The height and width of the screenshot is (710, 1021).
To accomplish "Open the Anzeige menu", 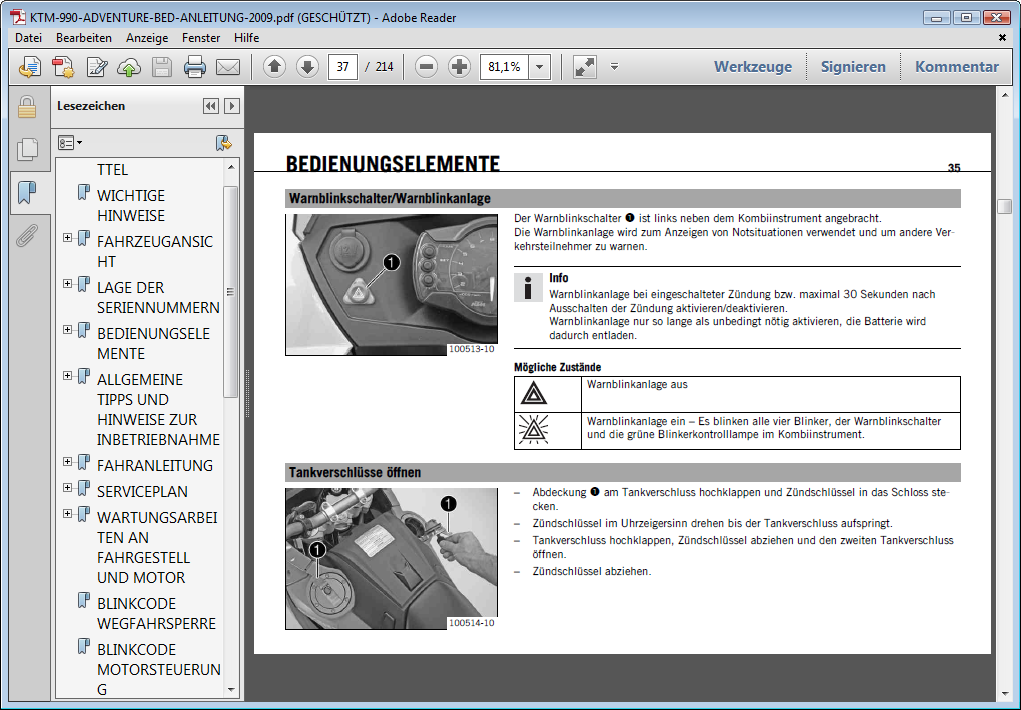I will pos(147,38).
